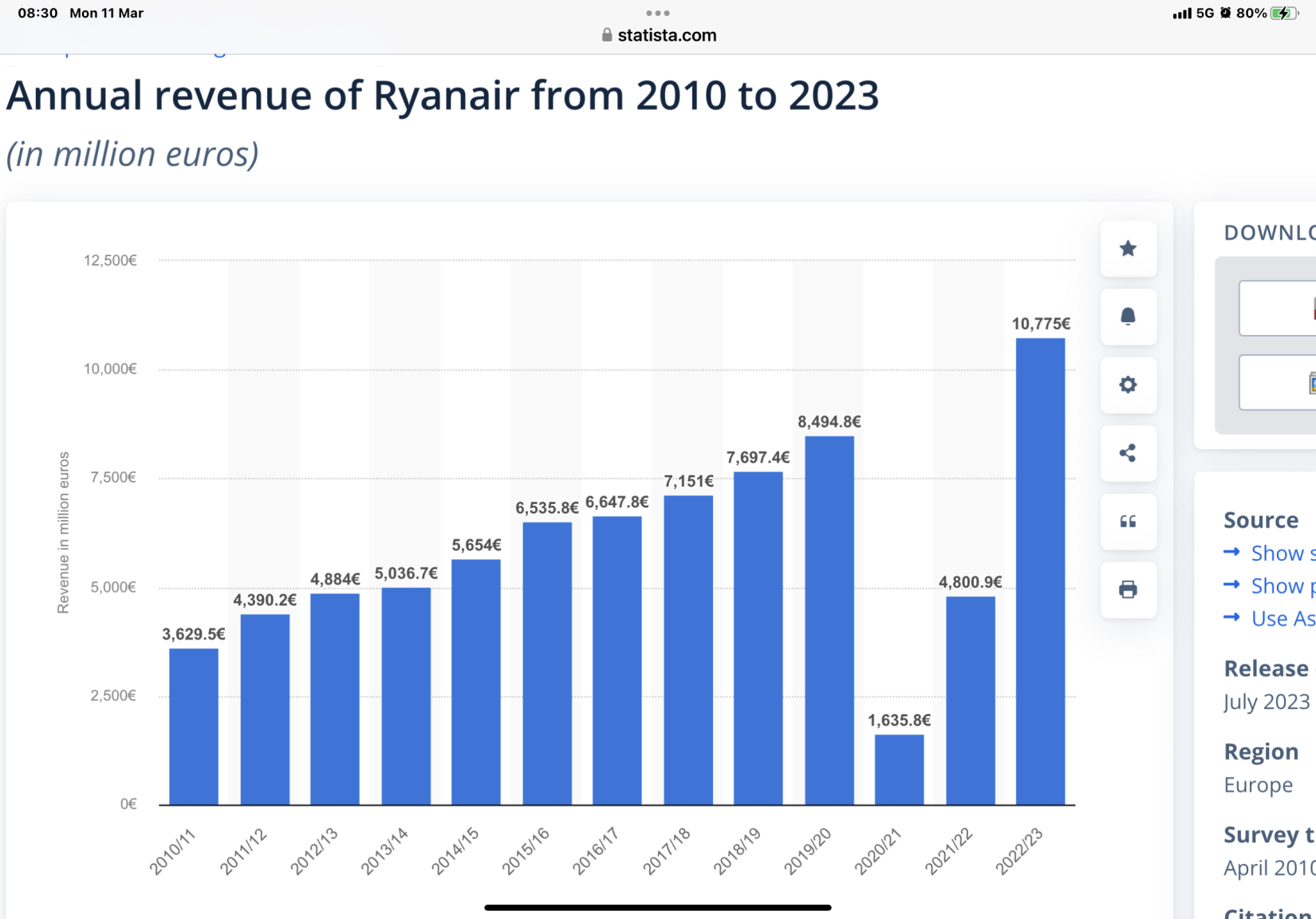The image size is (1316, 919).
Task: Click the 2016/17 bar labeled 6,647.8€
Action: pyautogui.click(x=617, y=661)
